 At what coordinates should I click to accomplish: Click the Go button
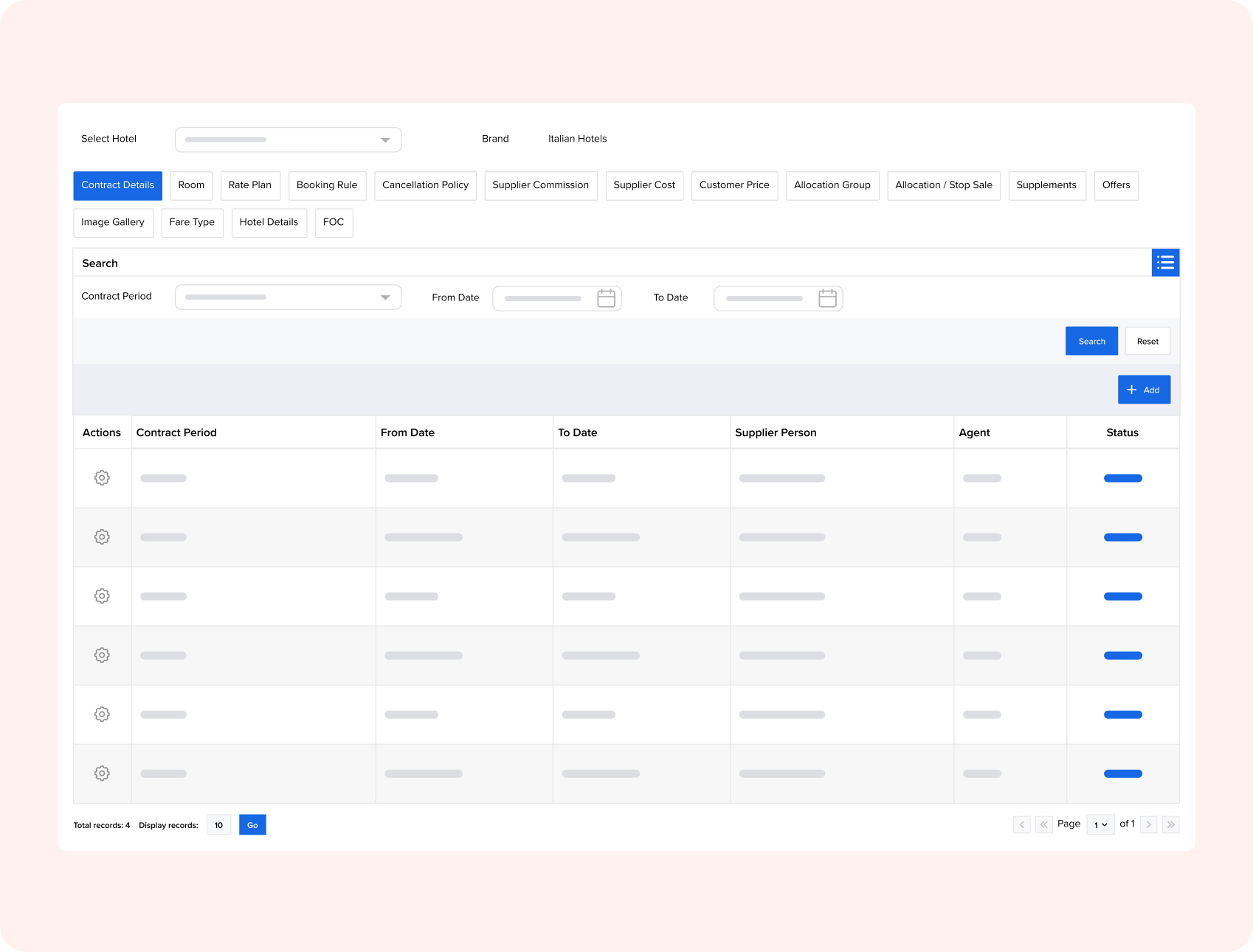pyautogui.click(x=252, y=825)
